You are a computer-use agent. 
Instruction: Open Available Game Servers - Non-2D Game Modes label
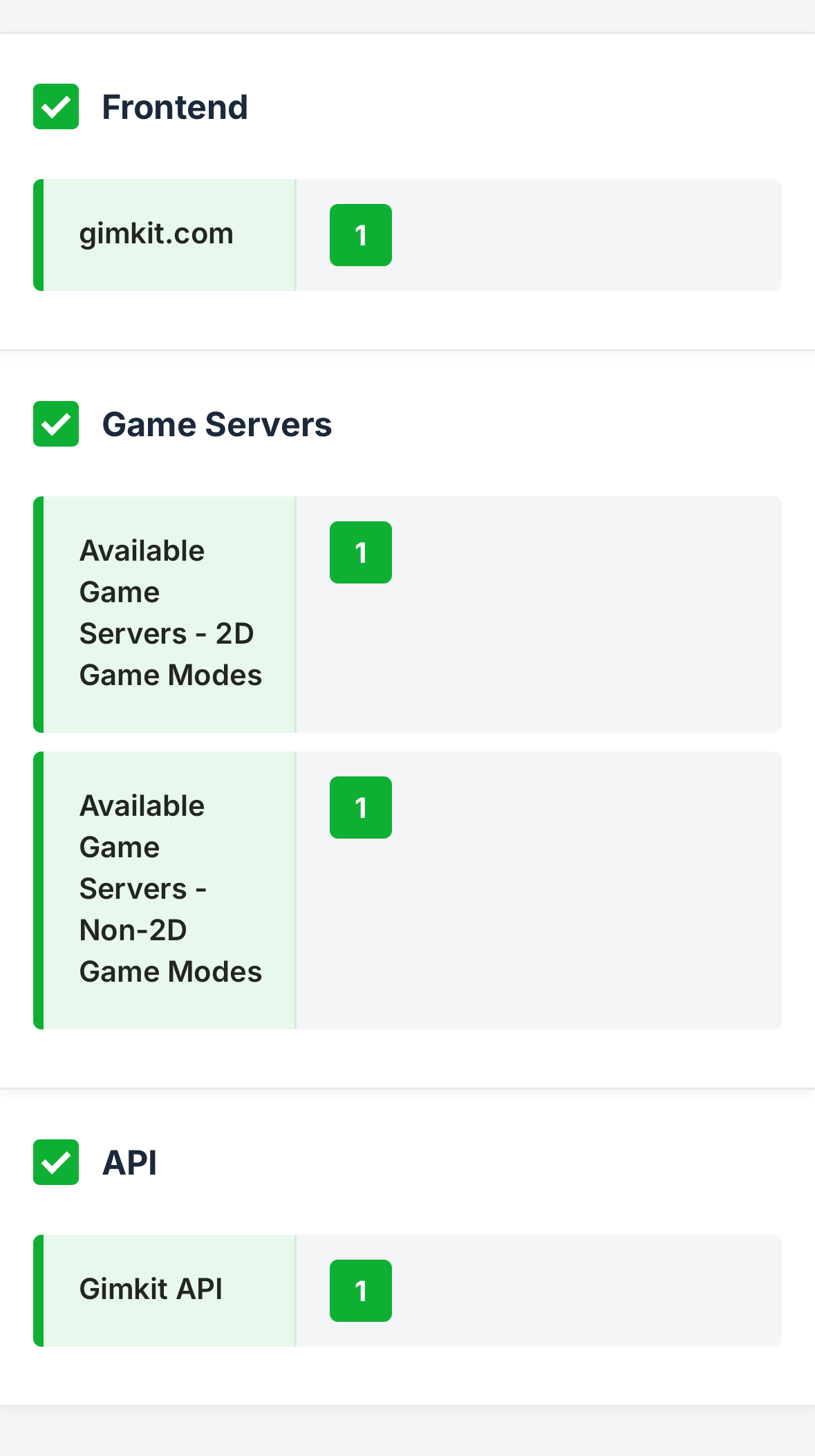(x=170, y=889)
